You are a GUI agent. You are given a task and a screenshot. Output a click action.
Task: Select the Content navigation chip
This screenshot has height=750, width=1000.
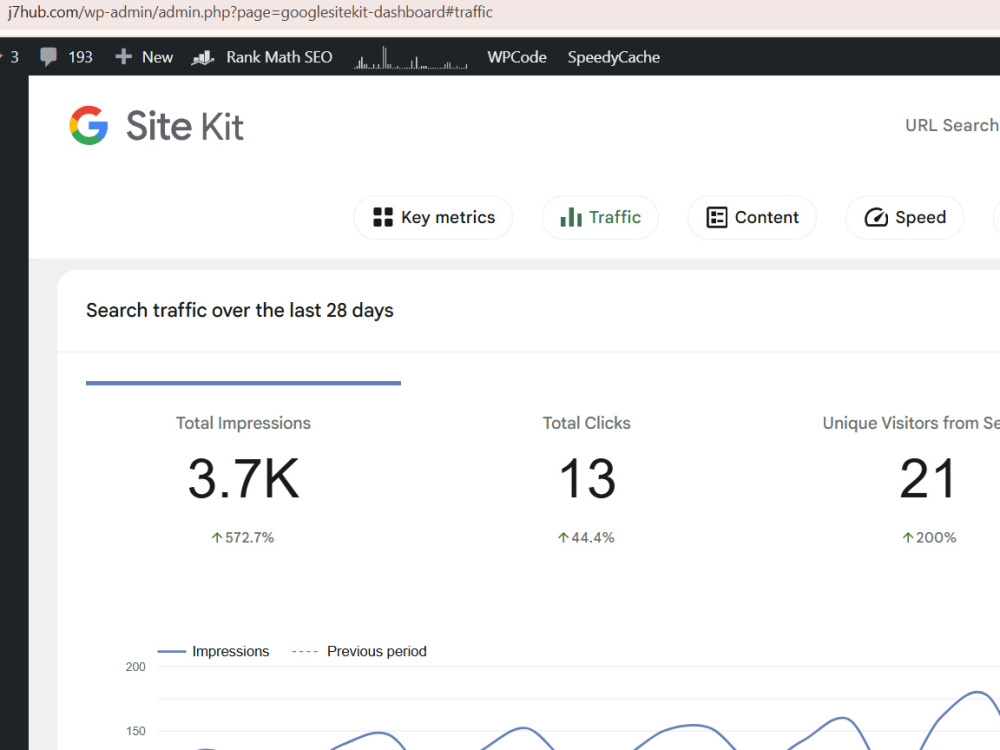[x=752, y=217]
